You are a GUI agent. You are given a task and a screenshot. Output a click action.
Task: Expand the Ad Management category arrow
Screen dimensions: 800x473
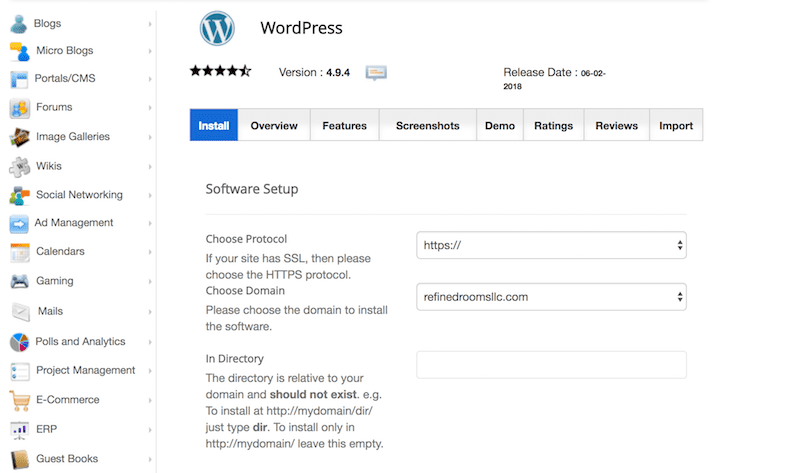[150, 223]
